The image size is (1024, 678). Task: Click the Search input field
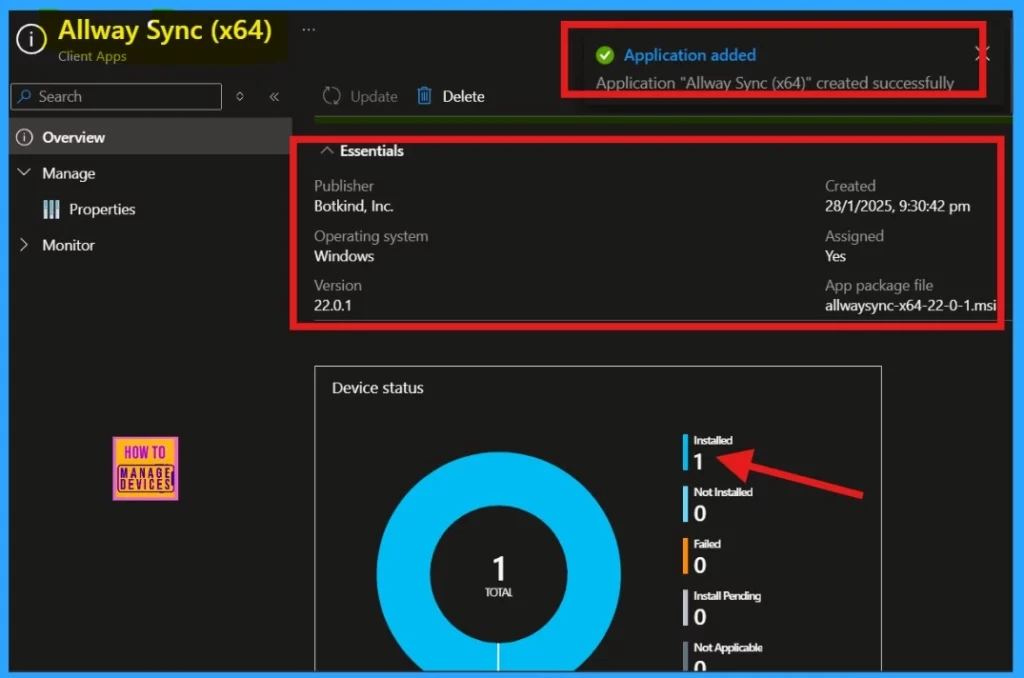tap(116, 97)
